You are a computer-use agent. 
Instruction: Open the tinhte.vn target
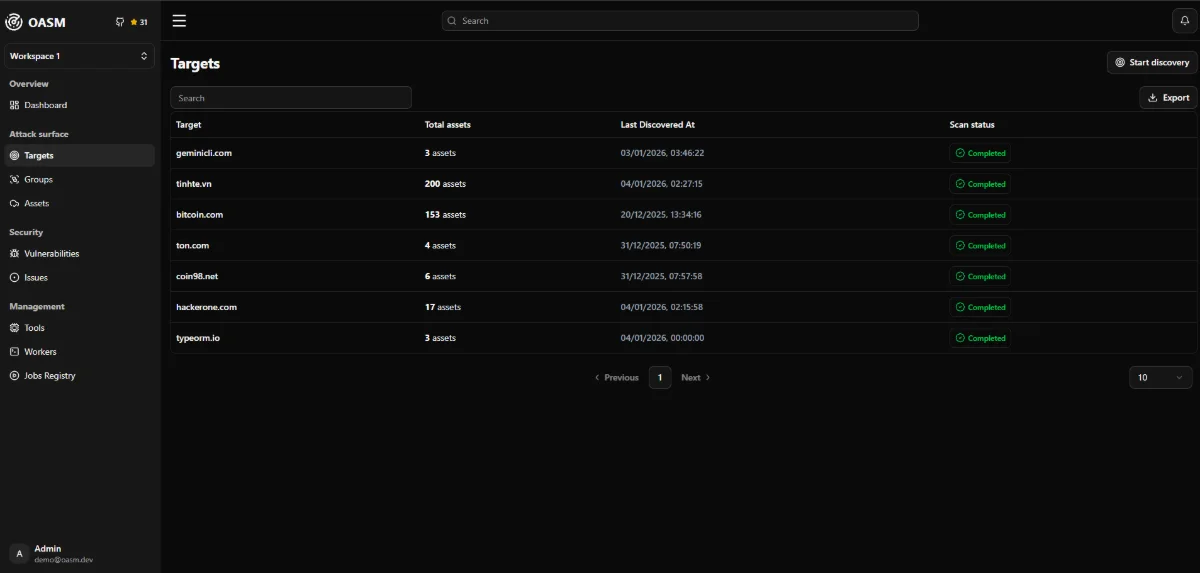point(194,184)
